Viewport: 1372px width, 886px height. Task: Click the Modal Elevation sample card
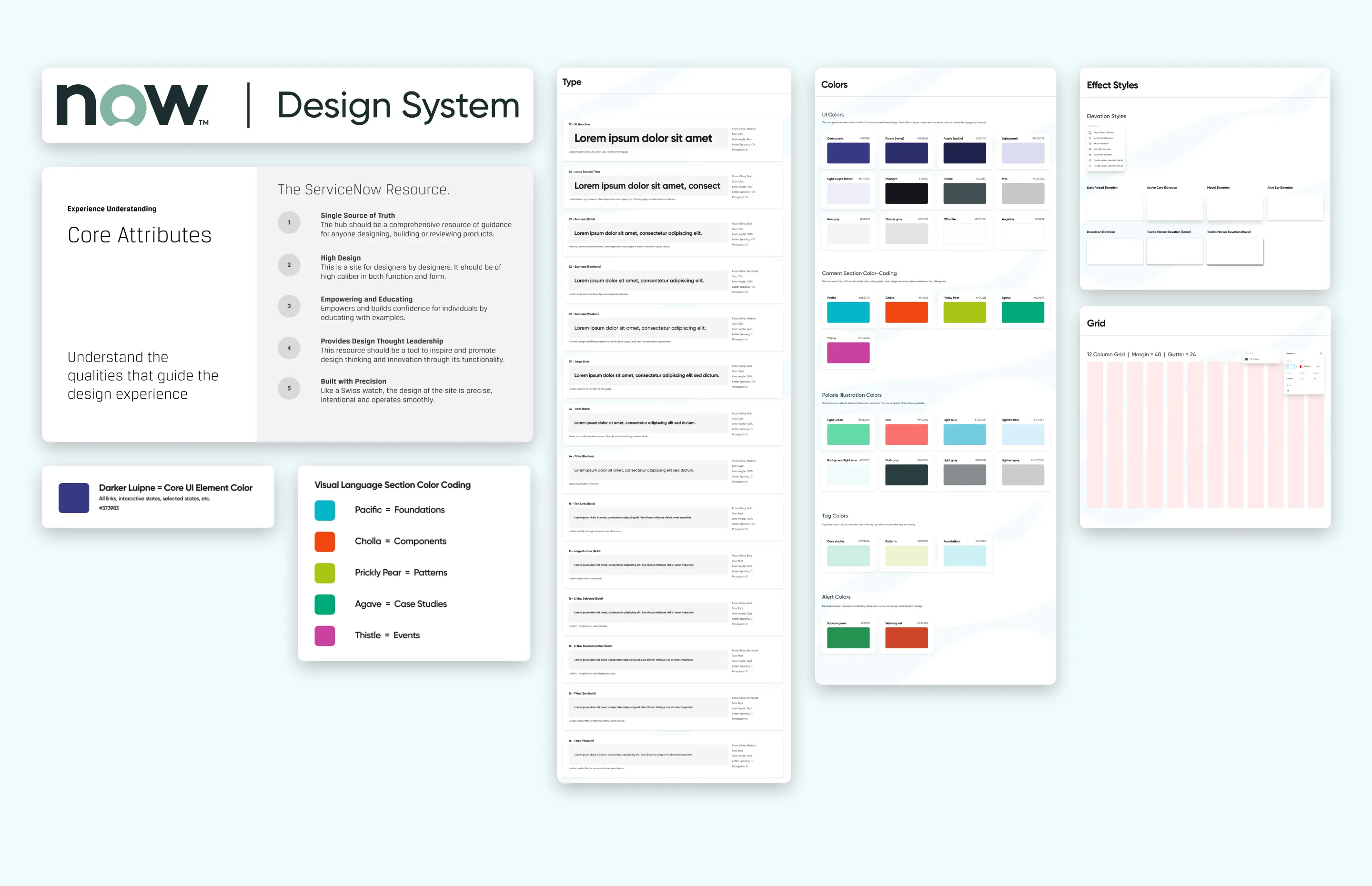(1234, 207)
